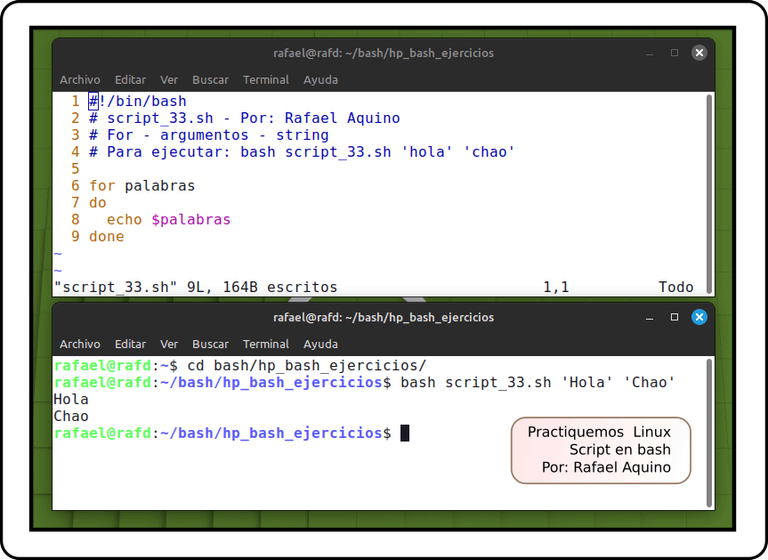Minimize the lower terminal window
The width and height of the screenshot is (768, 560).
pyautogui.click(x=649, y=318)
